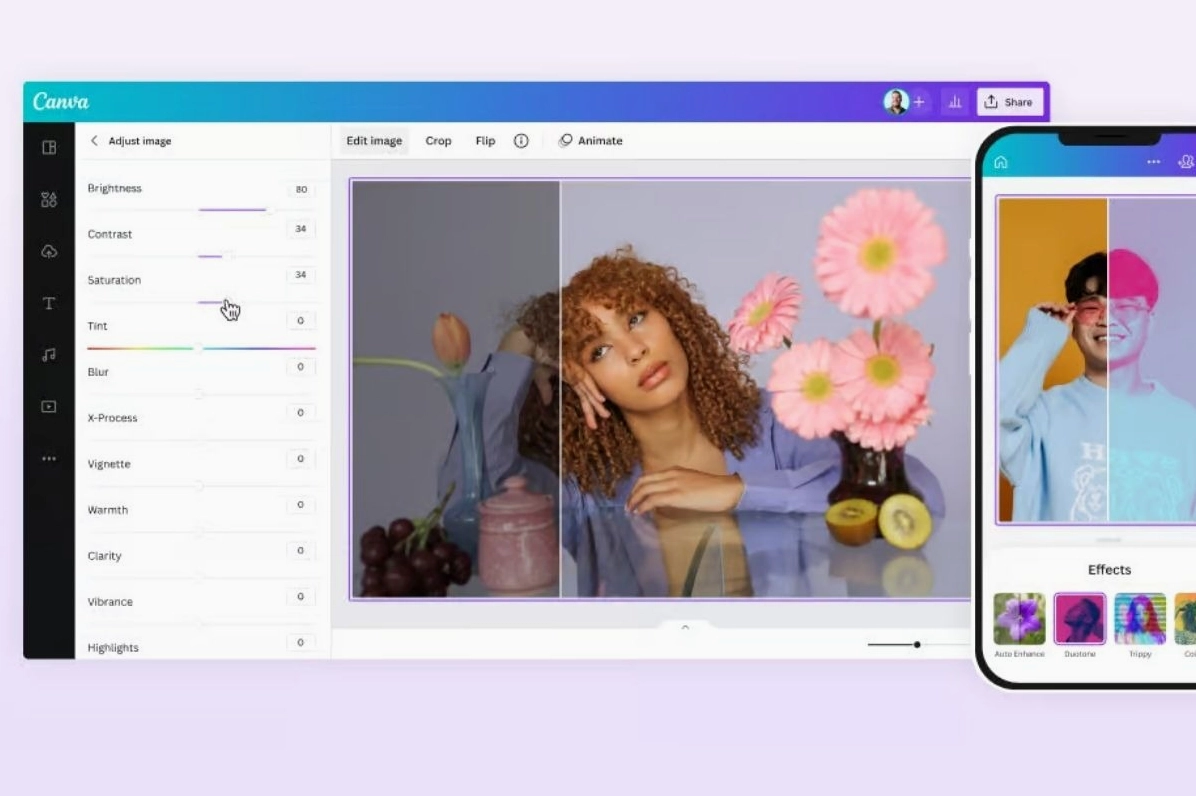
Task: Open the Elements icon in sidebar
Action: [x=49, y=200]
